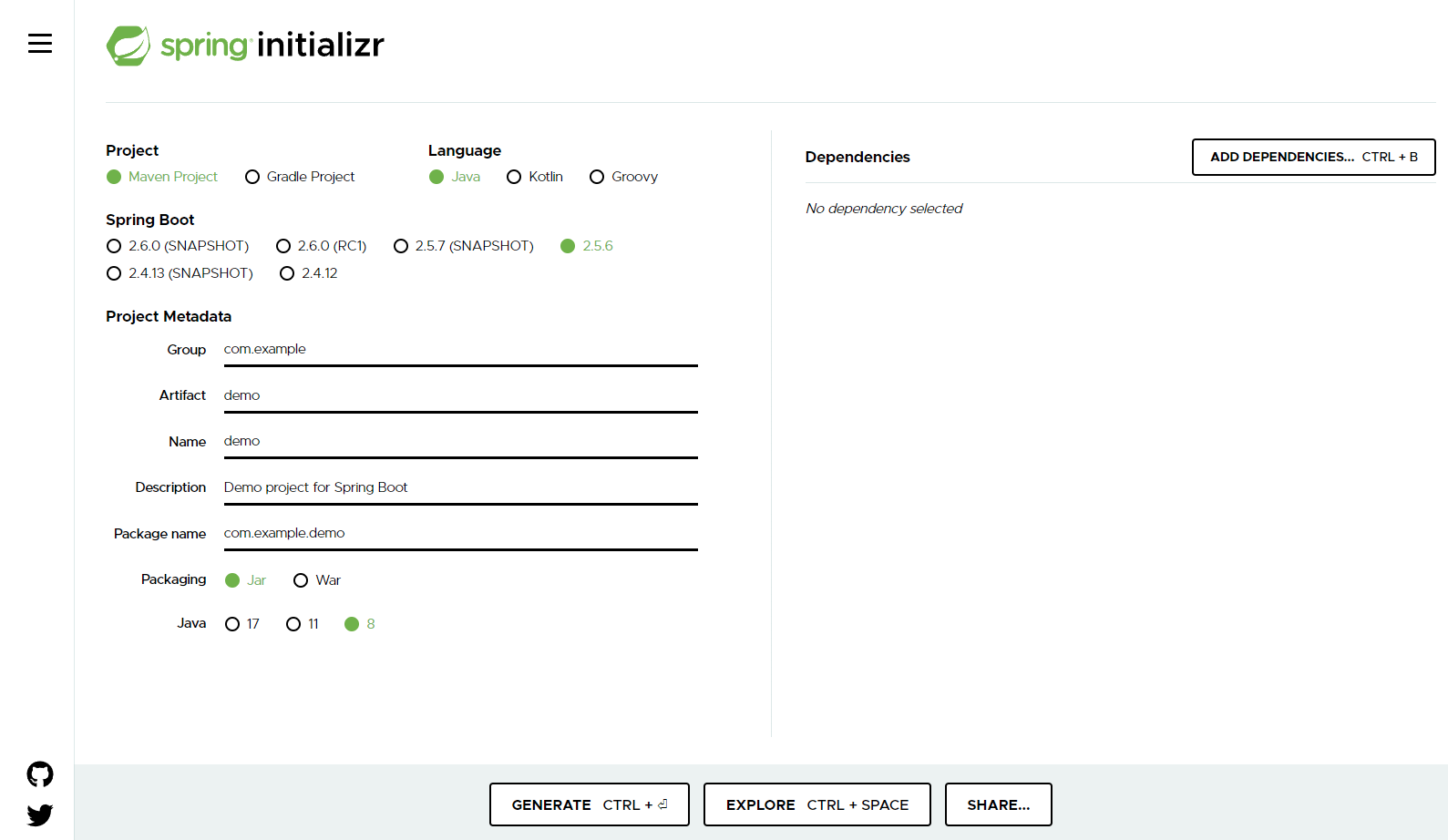Click the Spring Boot heading
Viewport: 1448px width, 840px height.
150,220
